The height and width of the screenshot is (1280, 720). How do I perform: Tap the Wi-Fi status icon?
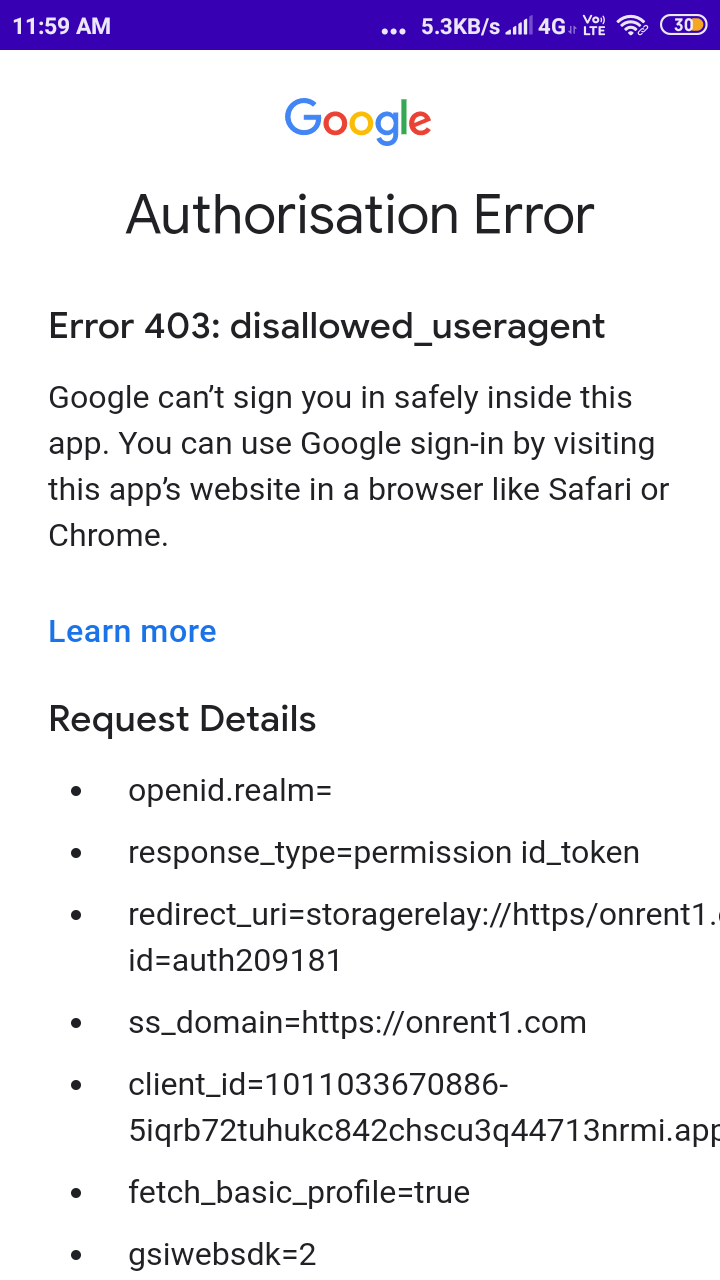pyautogui.click(x=632, y=26)
